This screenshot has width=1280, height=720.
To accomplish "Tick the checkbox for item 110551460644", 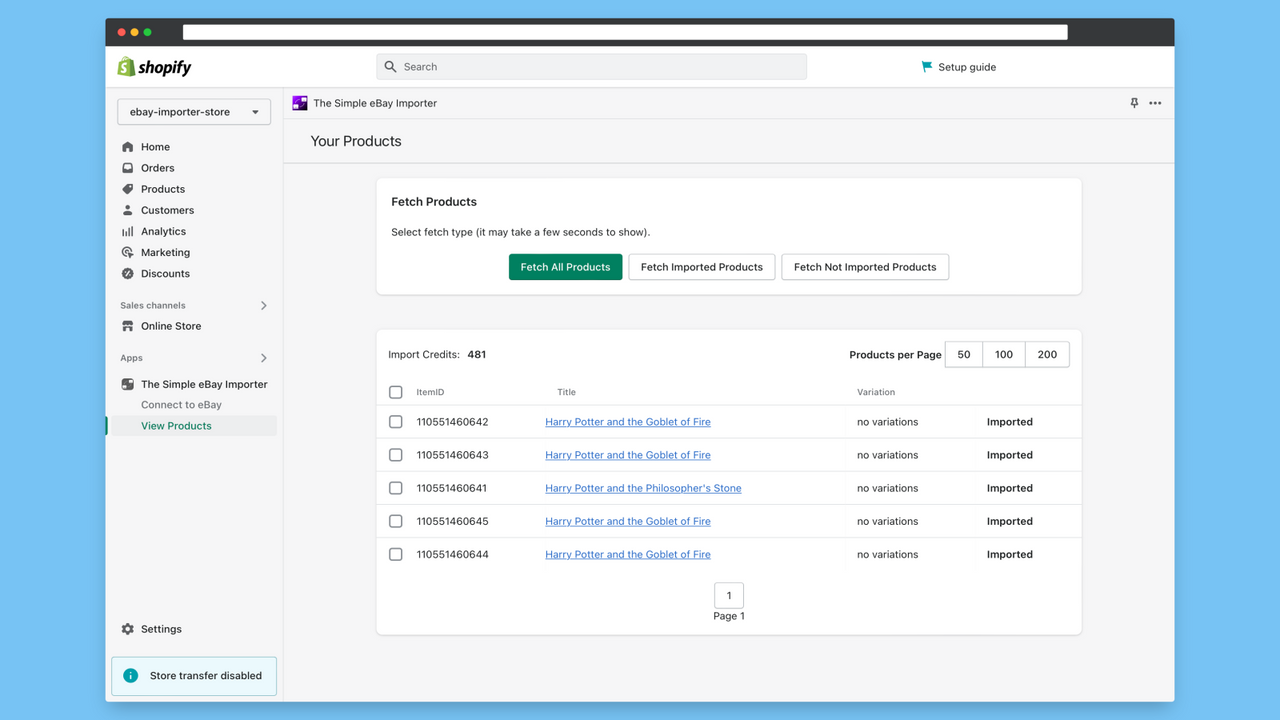I will pyautogui.click(x=395, y=554).
